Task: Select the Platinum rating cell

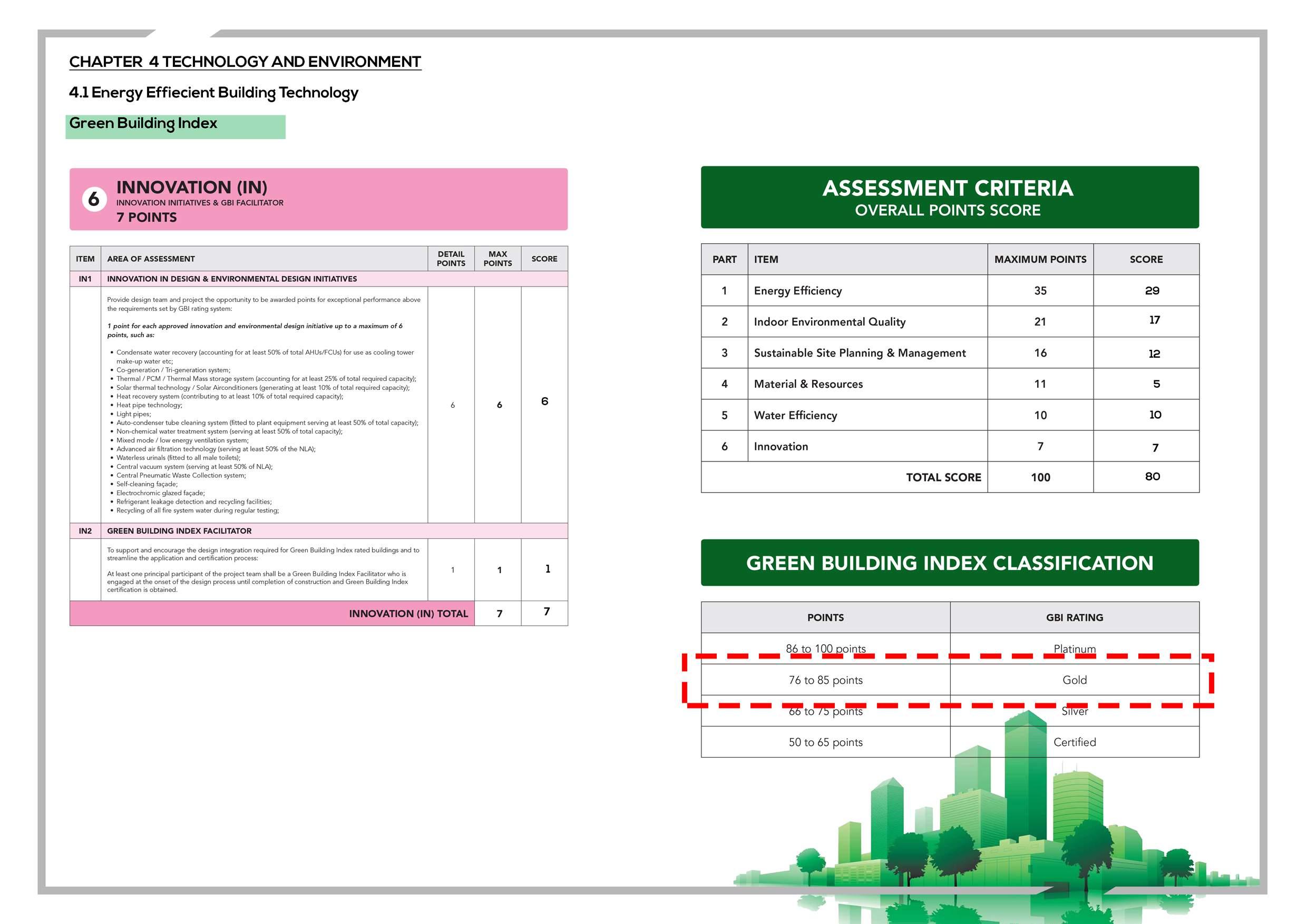Action: 1074,648
